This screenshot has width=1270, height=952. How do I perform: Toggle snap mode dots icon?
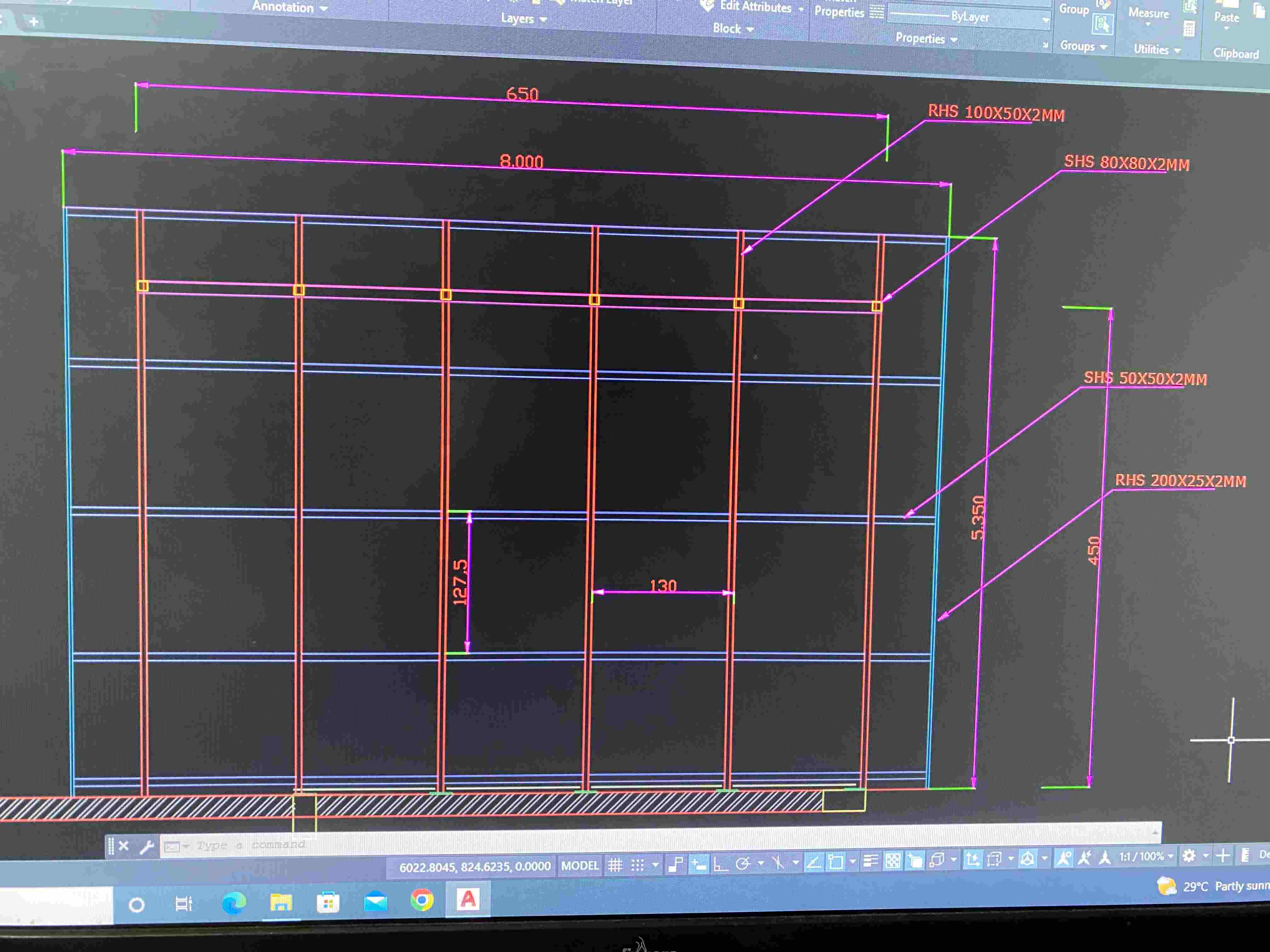[637, 865]
